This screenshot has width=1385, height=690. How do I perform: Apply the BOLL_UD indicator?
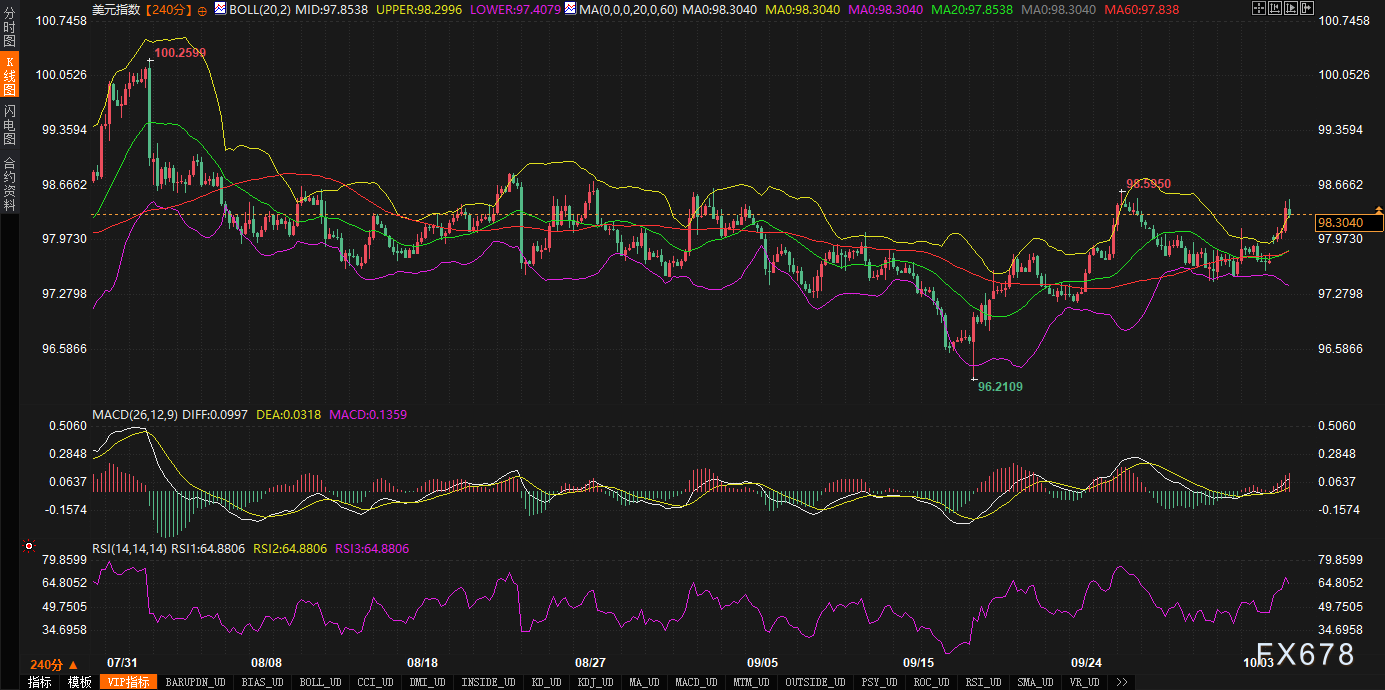[x=319, y=682]
